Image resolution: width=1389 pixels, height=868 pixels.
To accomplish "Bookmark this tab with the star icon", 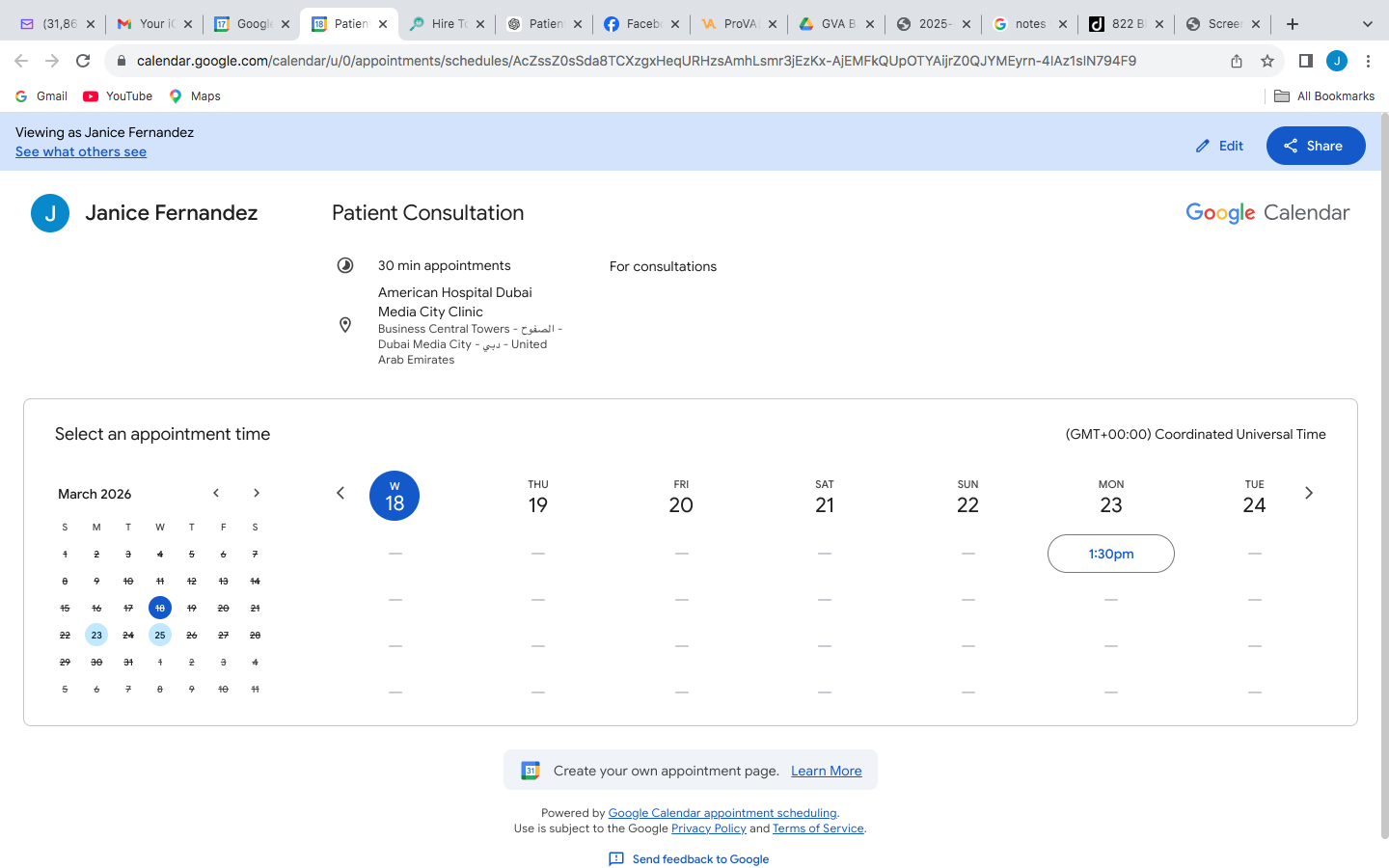I will coord(1267,61).
